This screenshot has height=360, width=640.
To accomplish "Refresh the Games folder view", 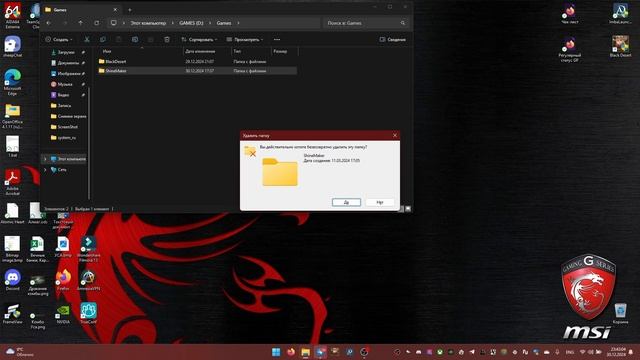I will (97, 23).
